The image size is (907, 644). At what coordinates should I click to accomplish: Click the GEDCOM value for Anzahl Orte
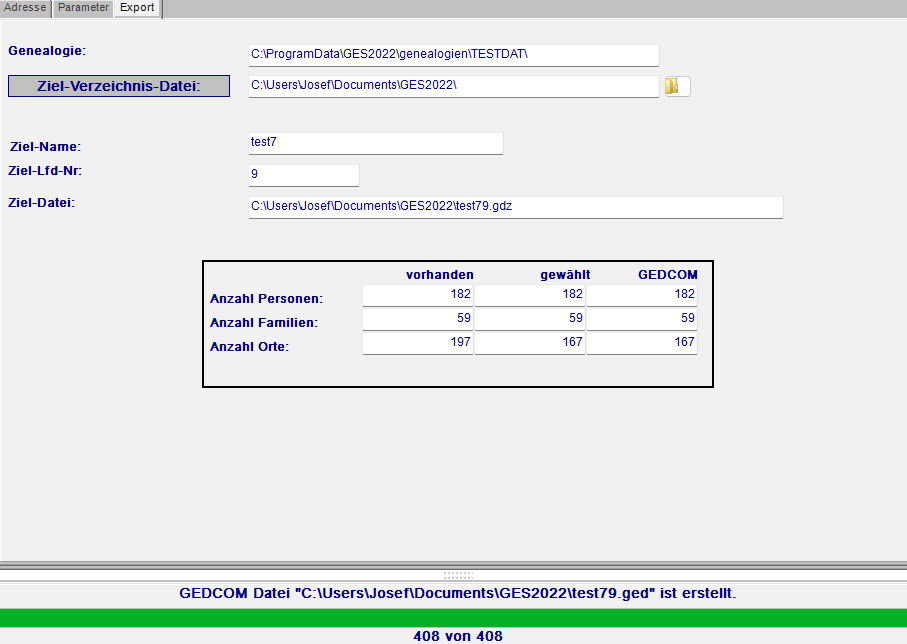[x=641, y=343]
